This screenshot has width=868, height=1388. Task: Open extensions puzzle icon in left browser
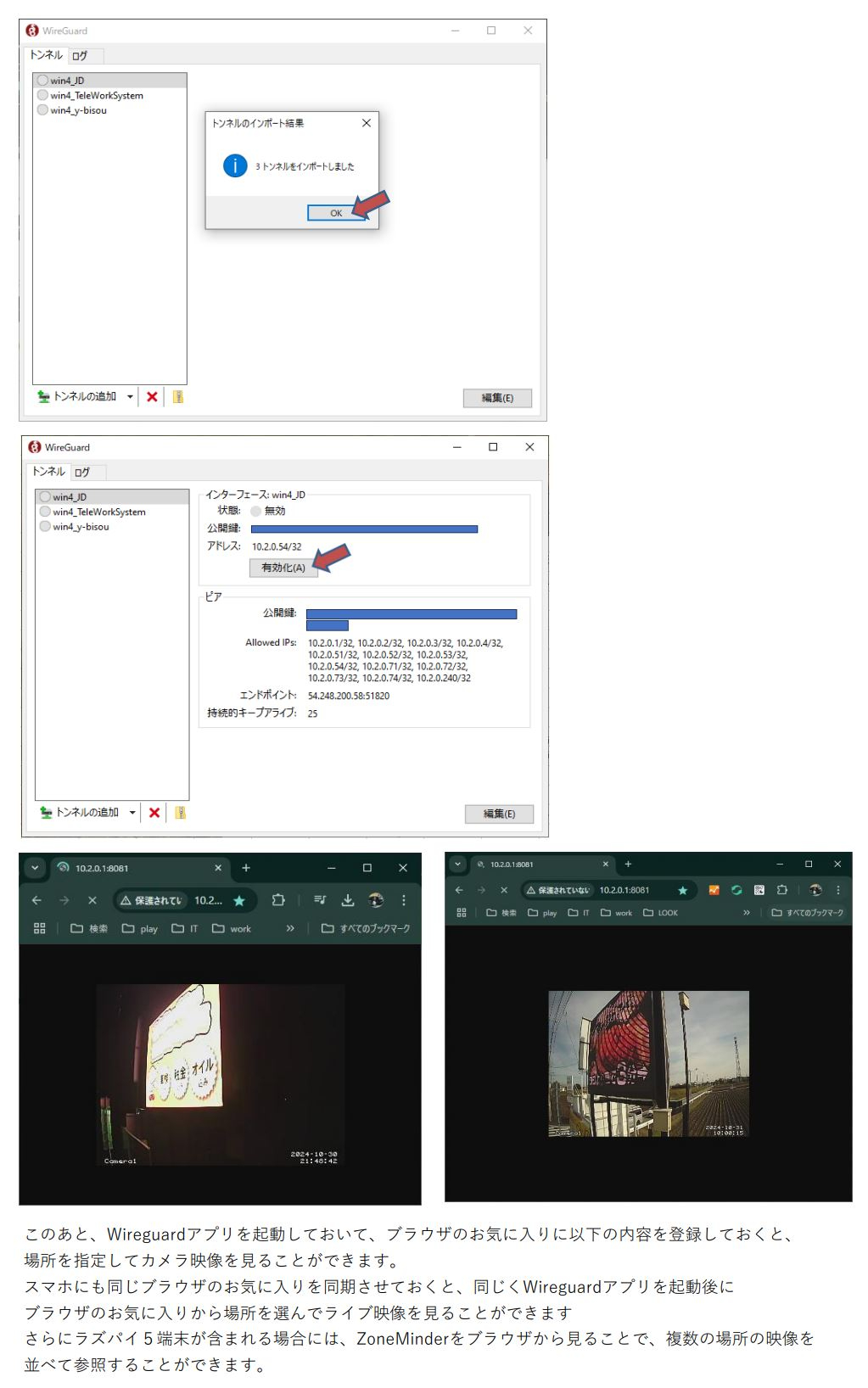pos(278,900)
